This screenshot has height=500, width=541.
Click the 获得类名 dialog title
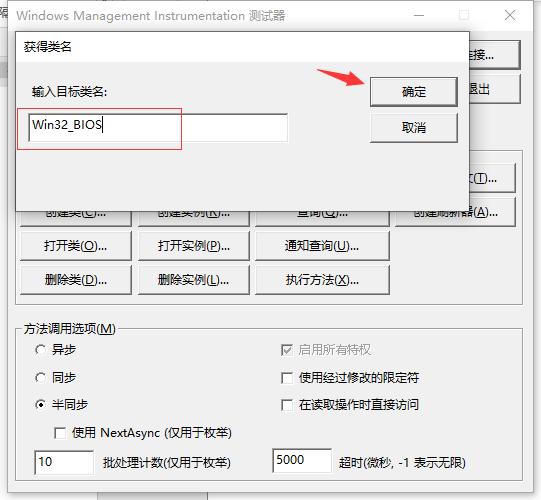48,47
